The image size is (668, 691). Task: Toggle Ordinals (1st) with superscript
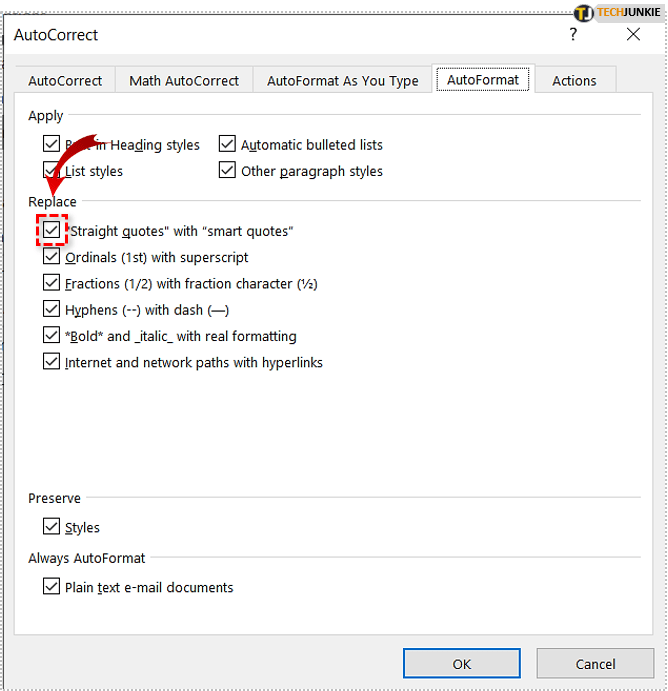[52, 257]
